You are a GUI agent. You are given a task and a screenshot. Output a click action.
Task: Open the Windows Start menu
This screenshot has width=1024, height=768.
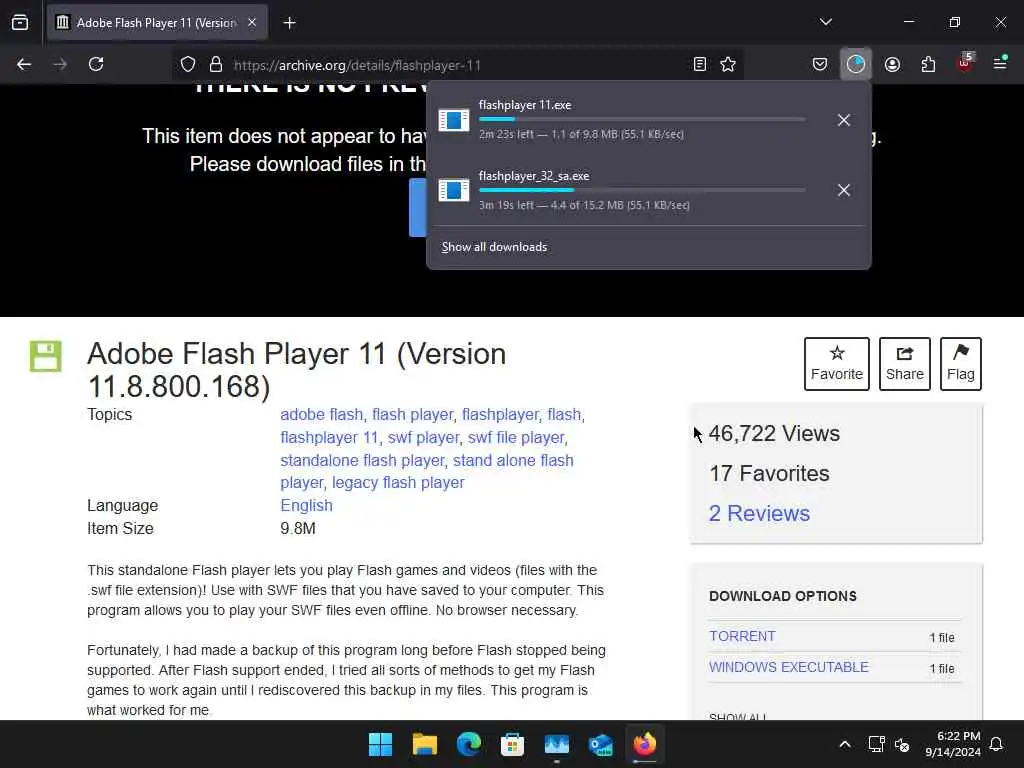[x=380, y=744]
